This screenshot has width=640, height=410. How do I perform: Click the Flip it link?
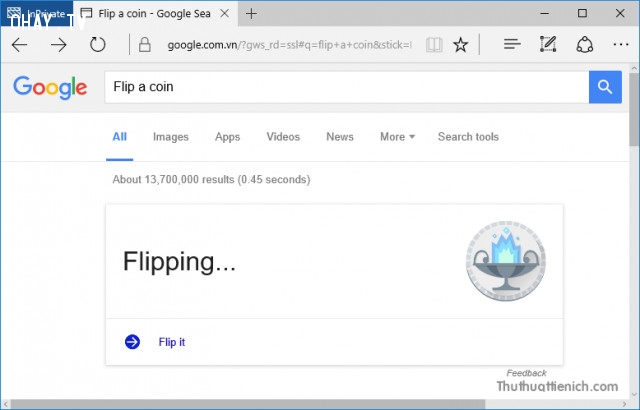[171, 342]
